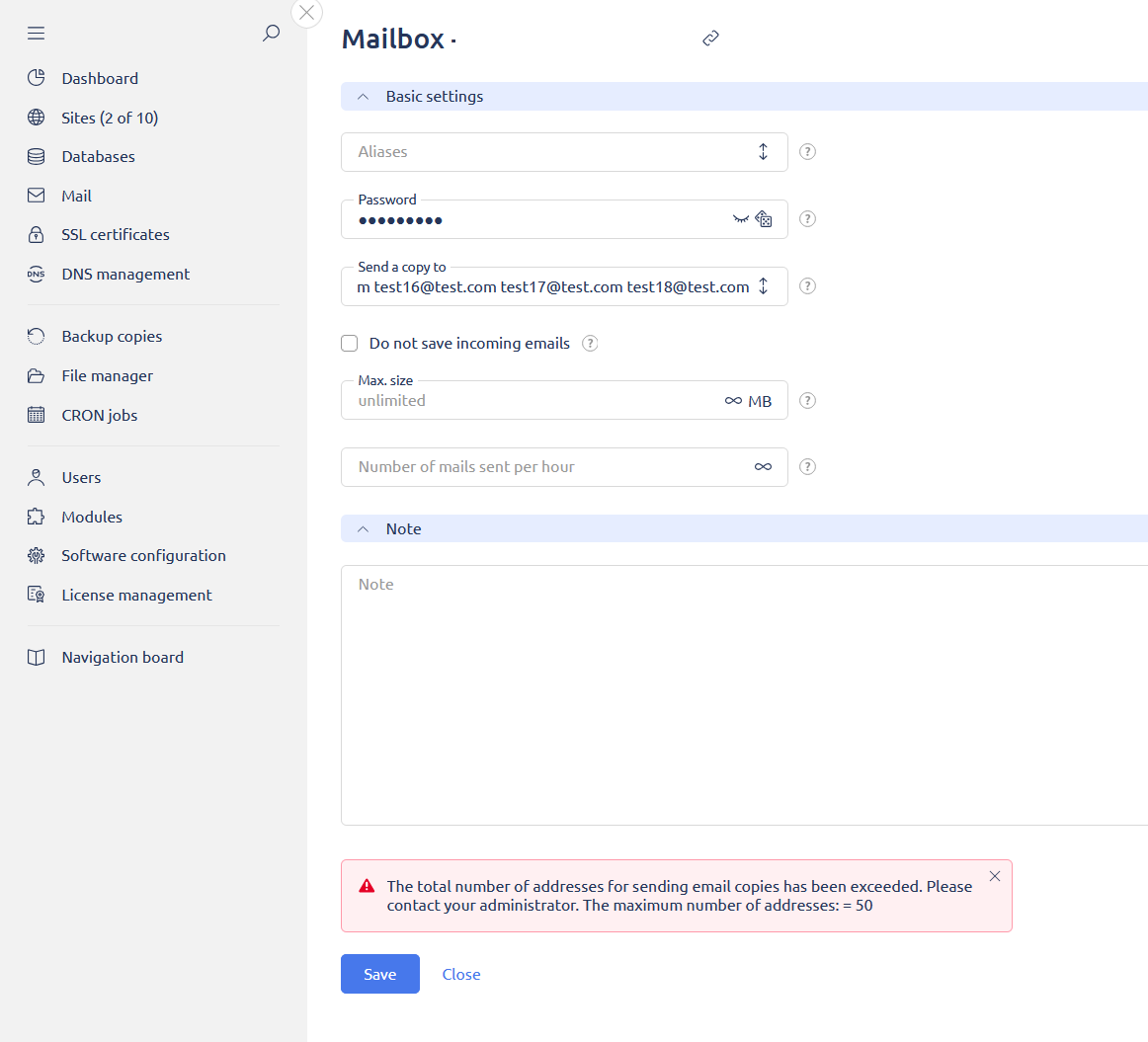Open Mail in the sidebar
Screen dimensions: 1148x1042
76,196
